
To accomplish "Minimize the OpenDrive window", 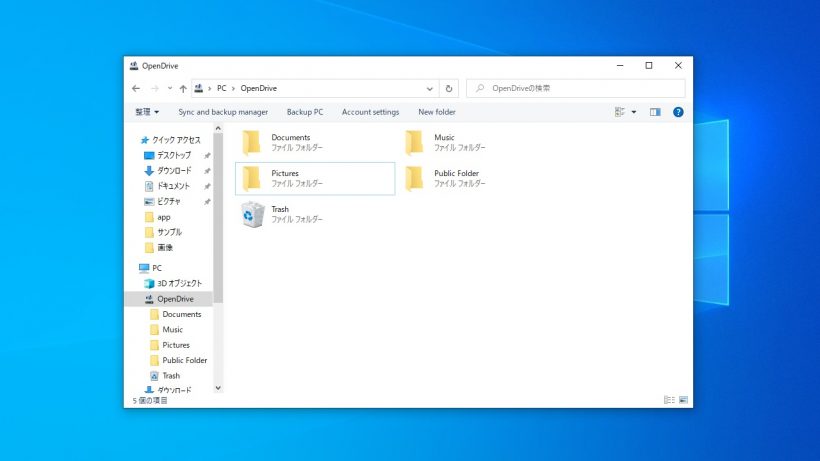I will pos(620,66).
